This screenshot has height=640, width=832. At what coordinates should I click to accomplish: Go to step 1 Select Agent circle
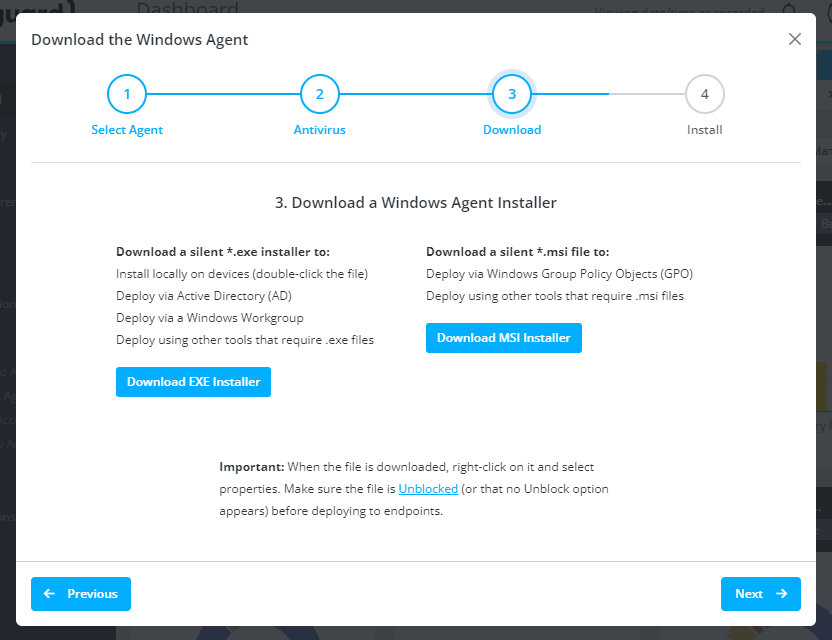click(x=127, y=94)
